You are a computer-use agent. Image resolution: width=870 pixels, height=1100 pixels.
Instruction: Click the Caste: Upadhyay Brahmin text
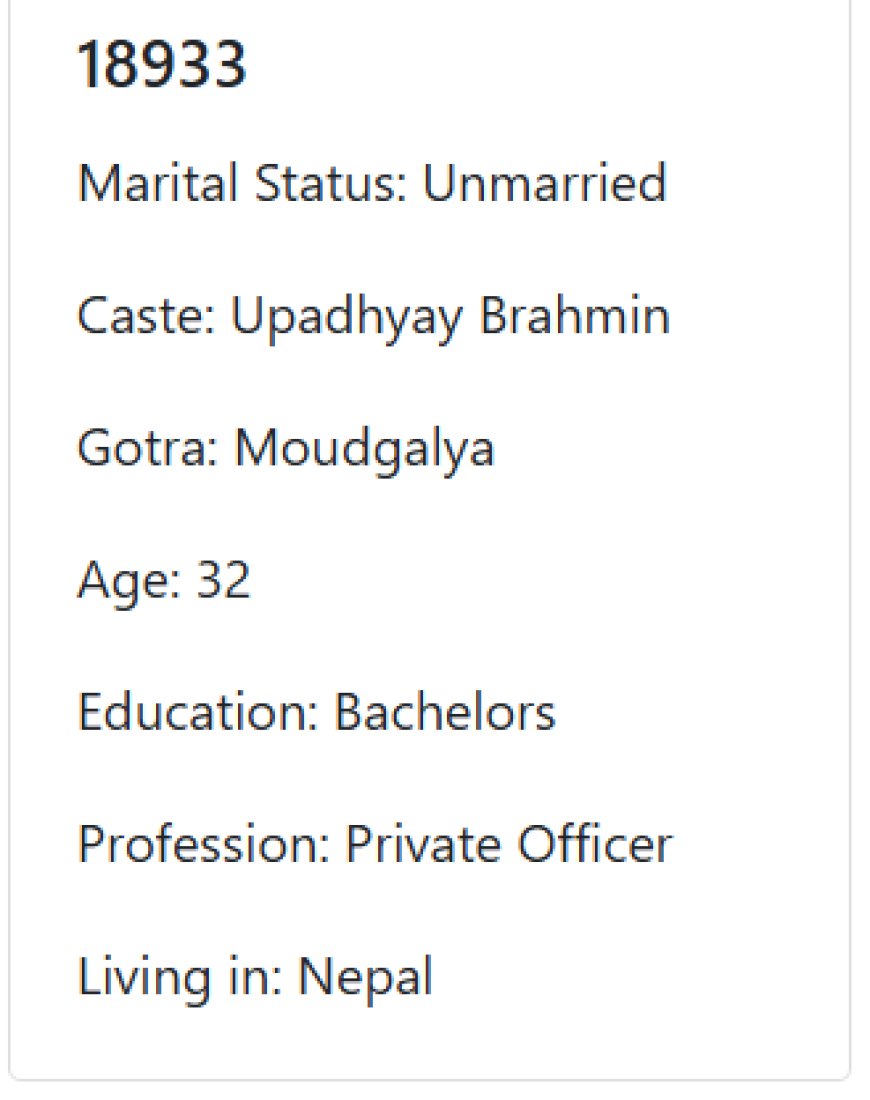click(373, 318)
